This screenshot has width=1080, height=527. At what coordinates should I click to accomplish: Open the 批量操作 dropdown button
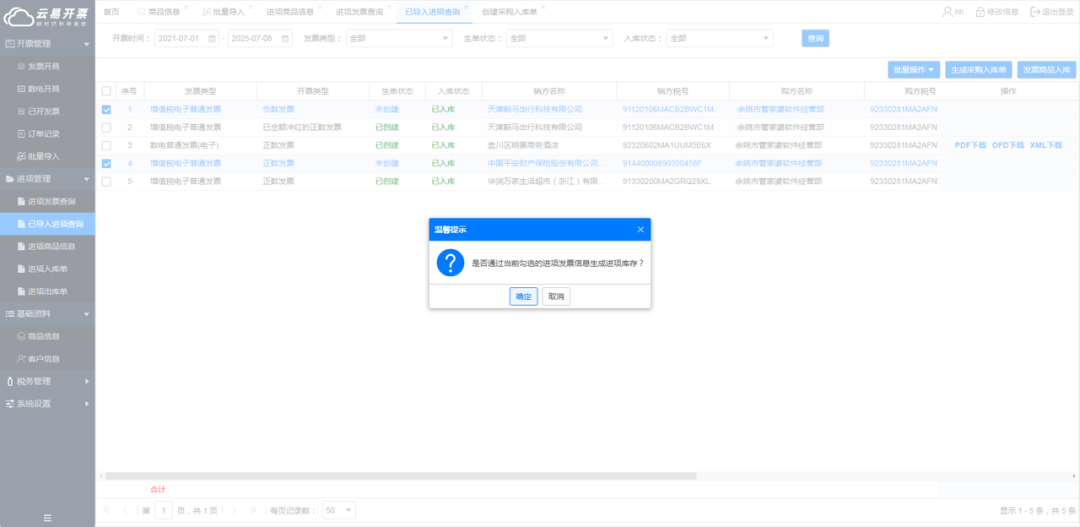[x=914, y=70]
